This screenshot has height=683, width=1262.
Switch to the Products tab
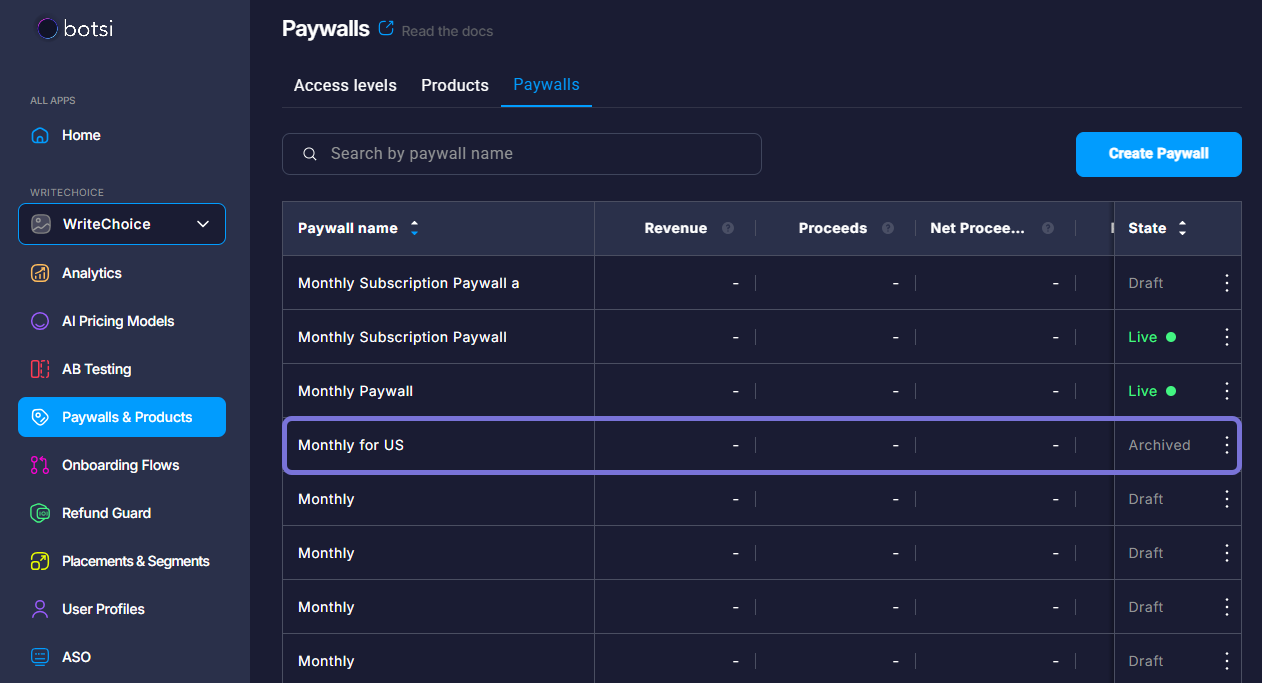[x=455, y=85]
